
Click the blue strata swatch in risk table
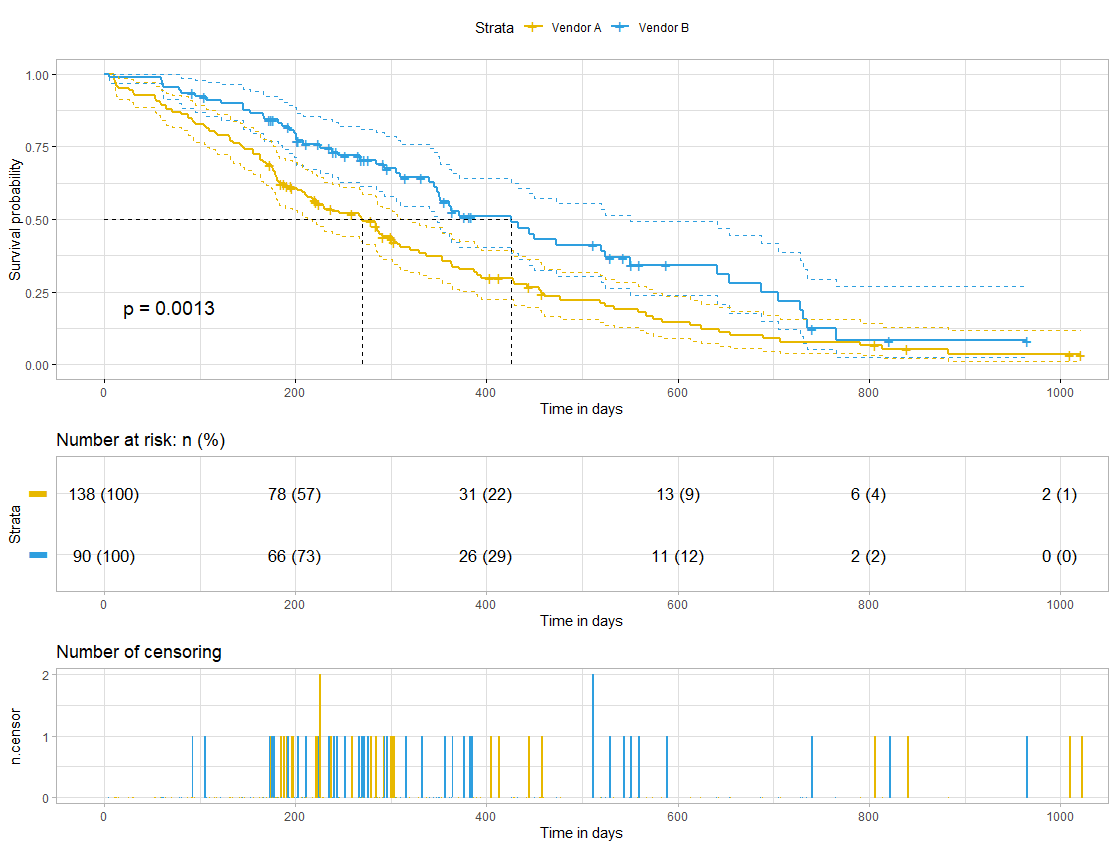tap(38, 556)
